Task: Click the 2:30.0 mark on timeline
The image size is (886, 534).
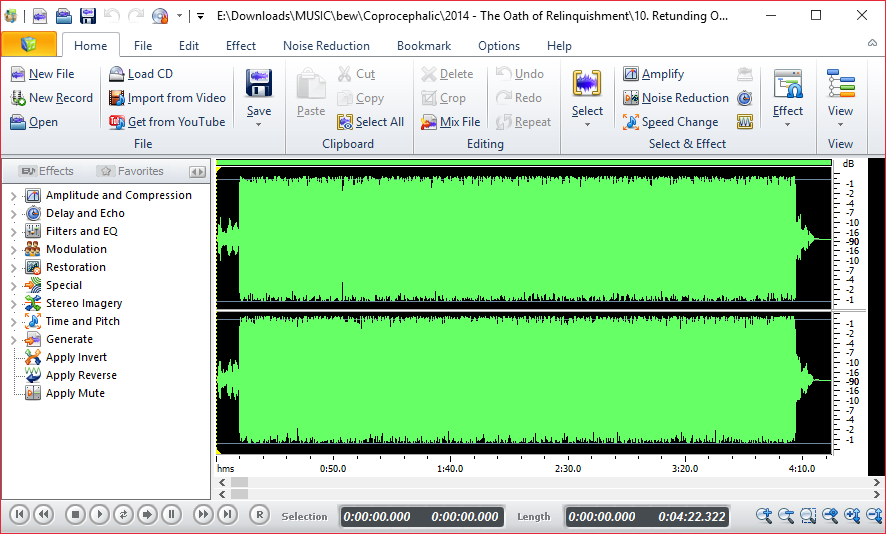Action: click(x=567, y=468)
